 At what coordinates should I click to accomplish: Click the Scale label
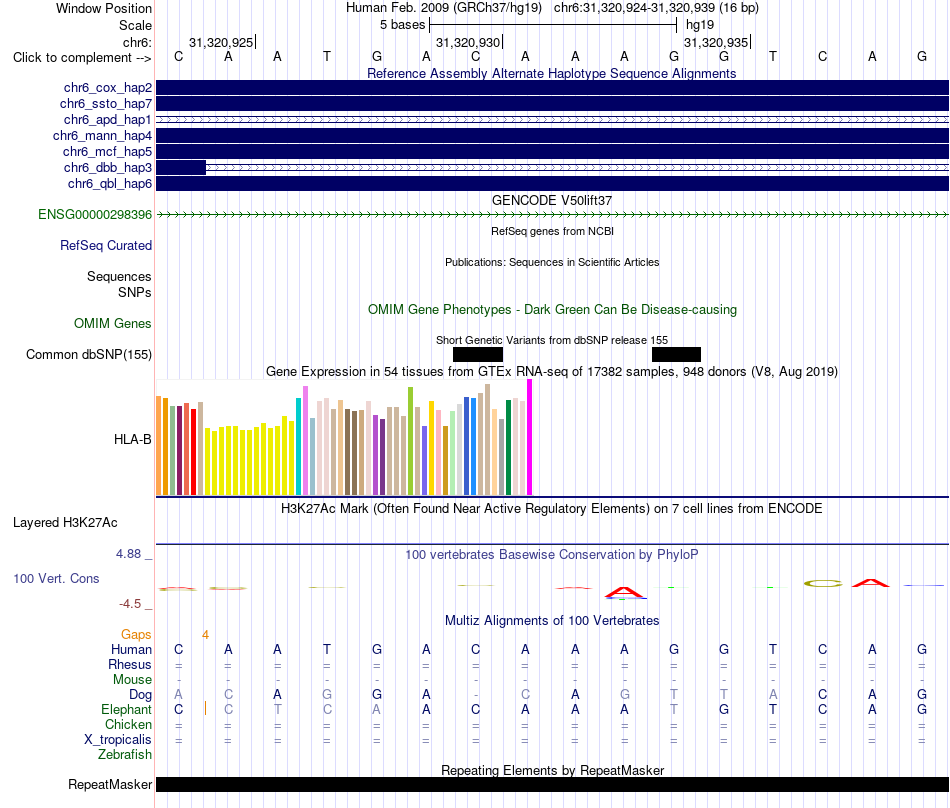point(136,25)
